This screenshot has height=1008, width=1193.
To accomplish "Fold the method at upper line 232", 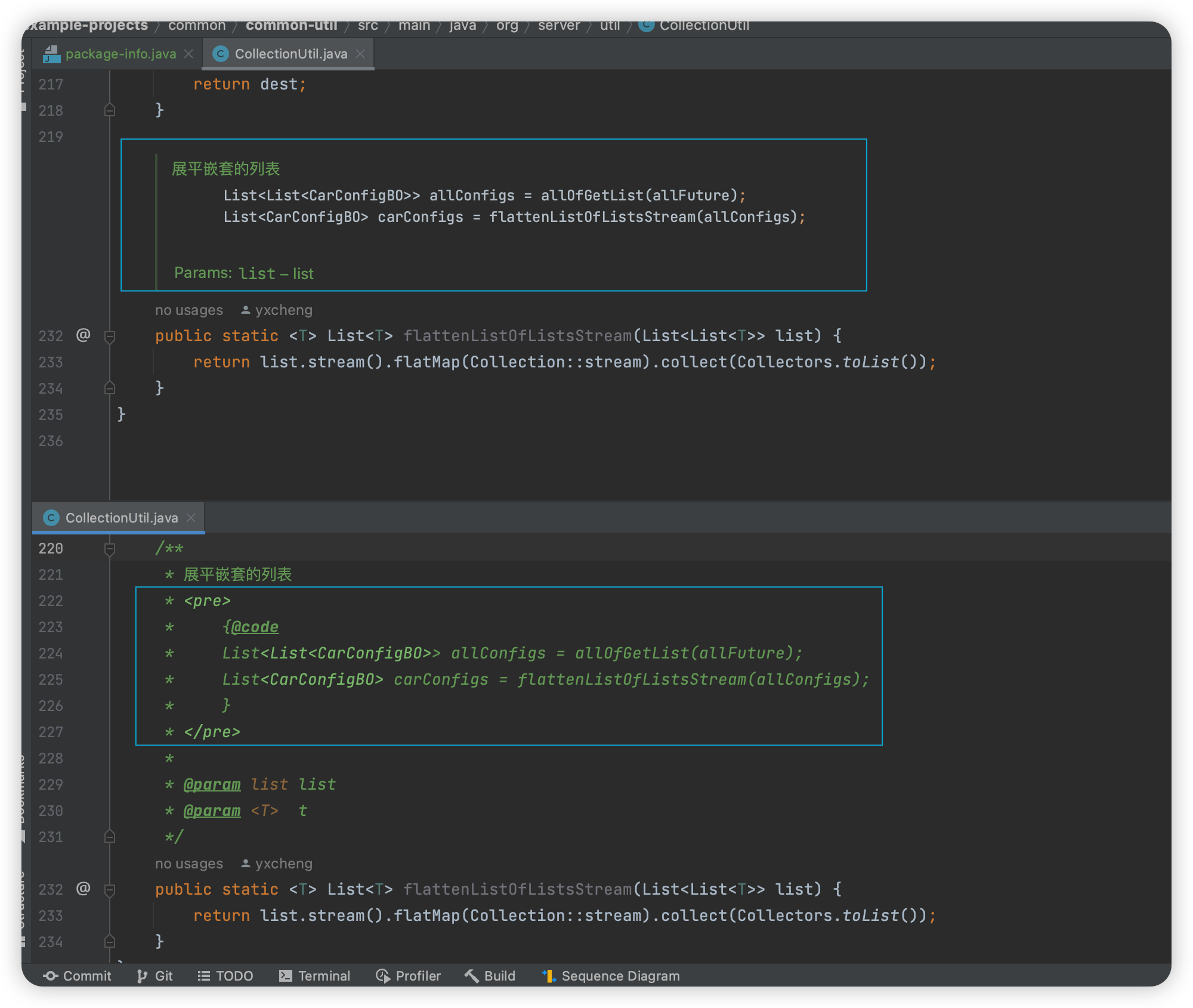I will pyautogui.click(x=110, y=336).
